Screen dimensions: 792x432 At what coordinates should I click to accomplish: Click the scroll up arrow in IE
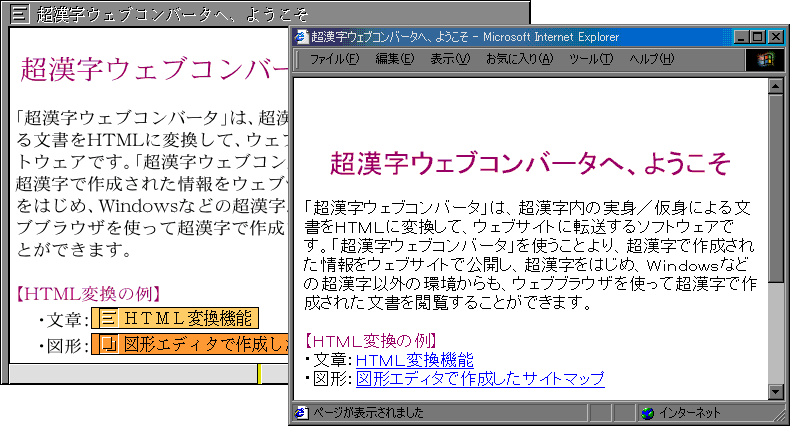tap(775, 86)
